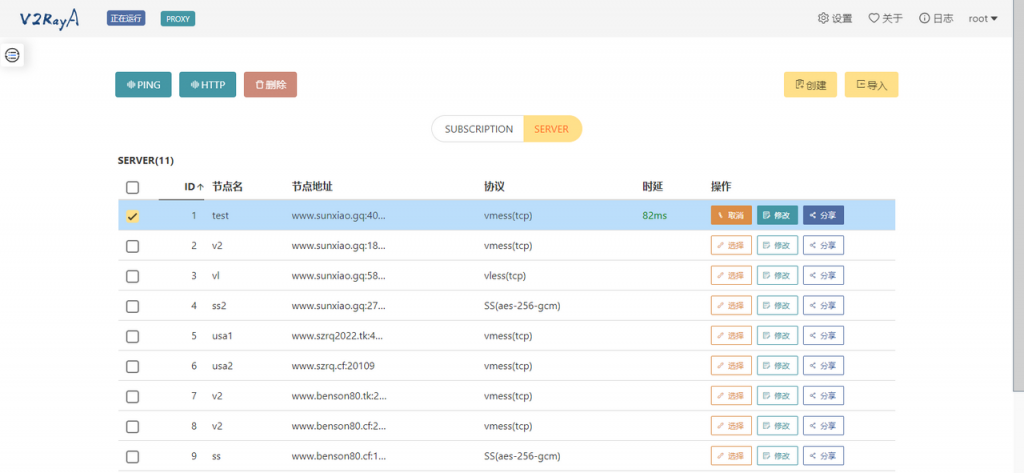Image resolution: width=1024 pixels, height=473 pixels.
Task: Select the SERVER tab
Action: pyautogui.click(x=551, y=129)
